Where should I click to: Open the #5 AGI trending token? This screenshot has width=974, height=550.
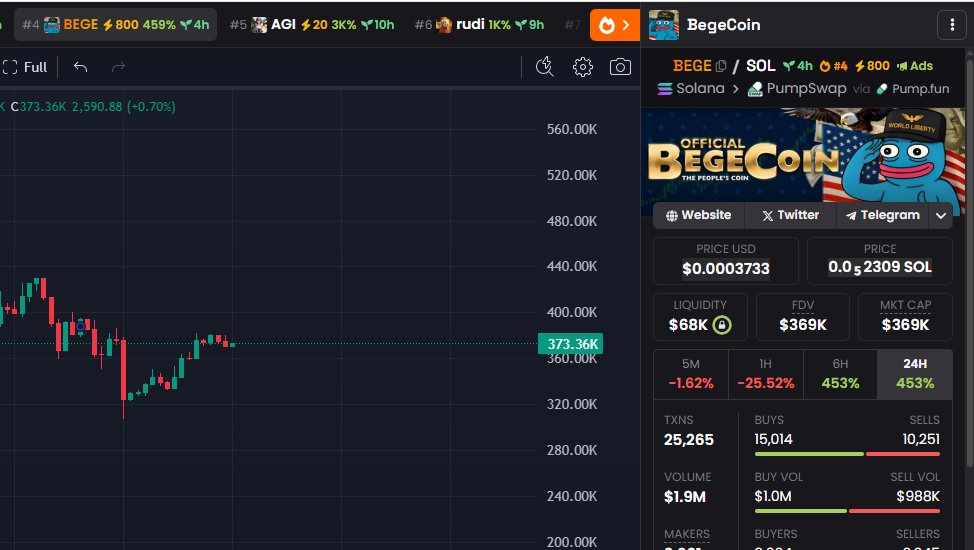pyautogui.click(x=312, y=25)
